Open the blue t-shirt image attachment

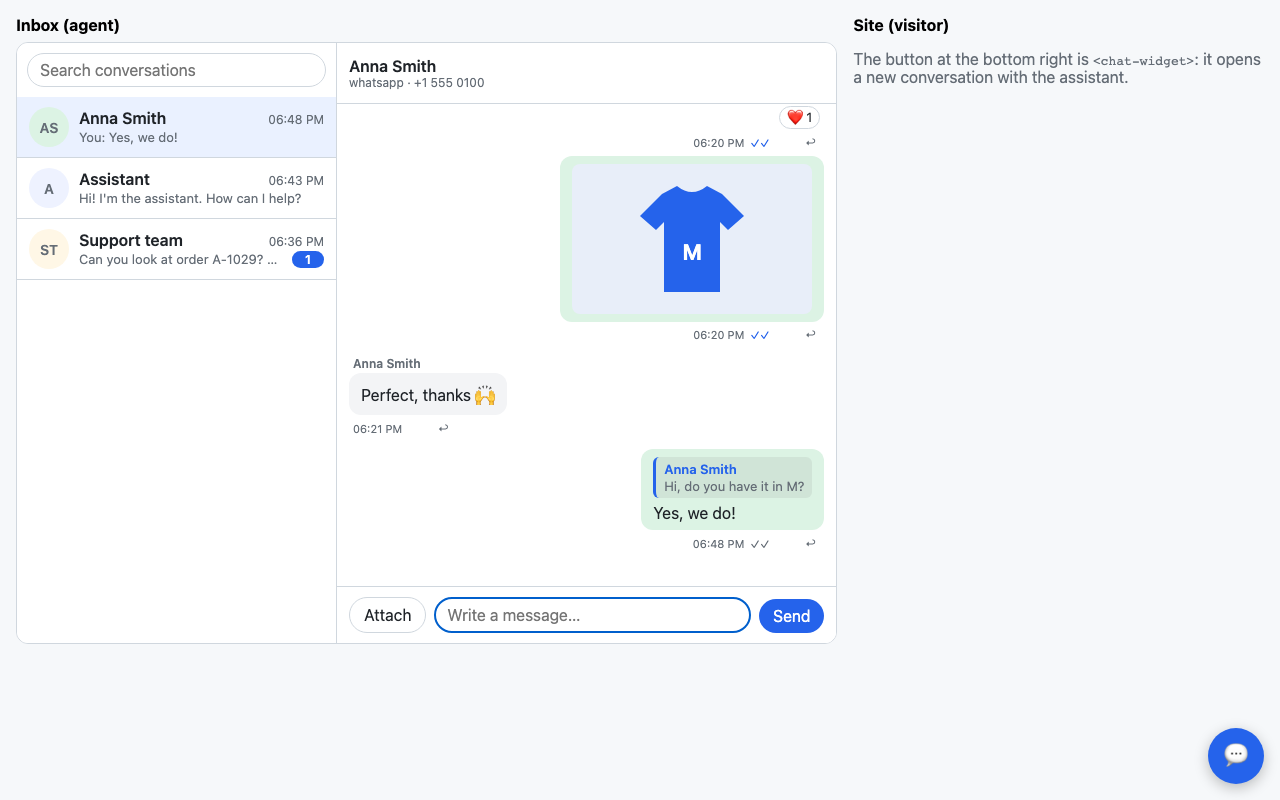click(x=692, y=239)
